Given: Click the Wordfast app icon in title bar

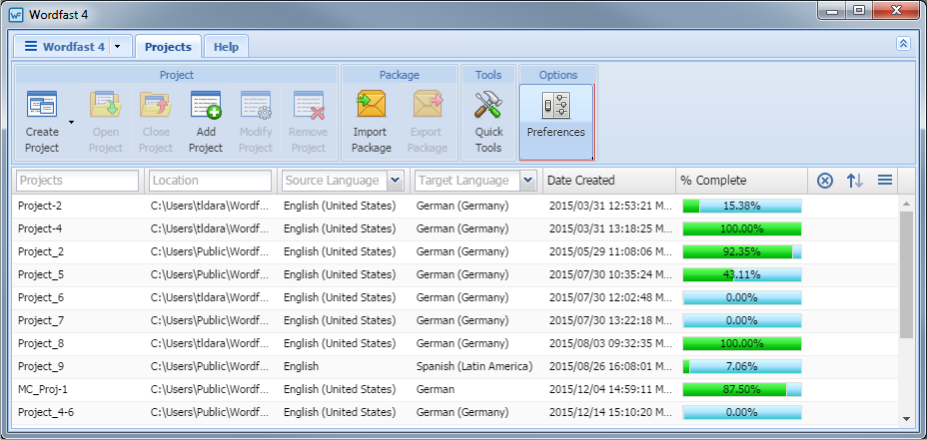Looking at the screenshot, I should [16, 15].
